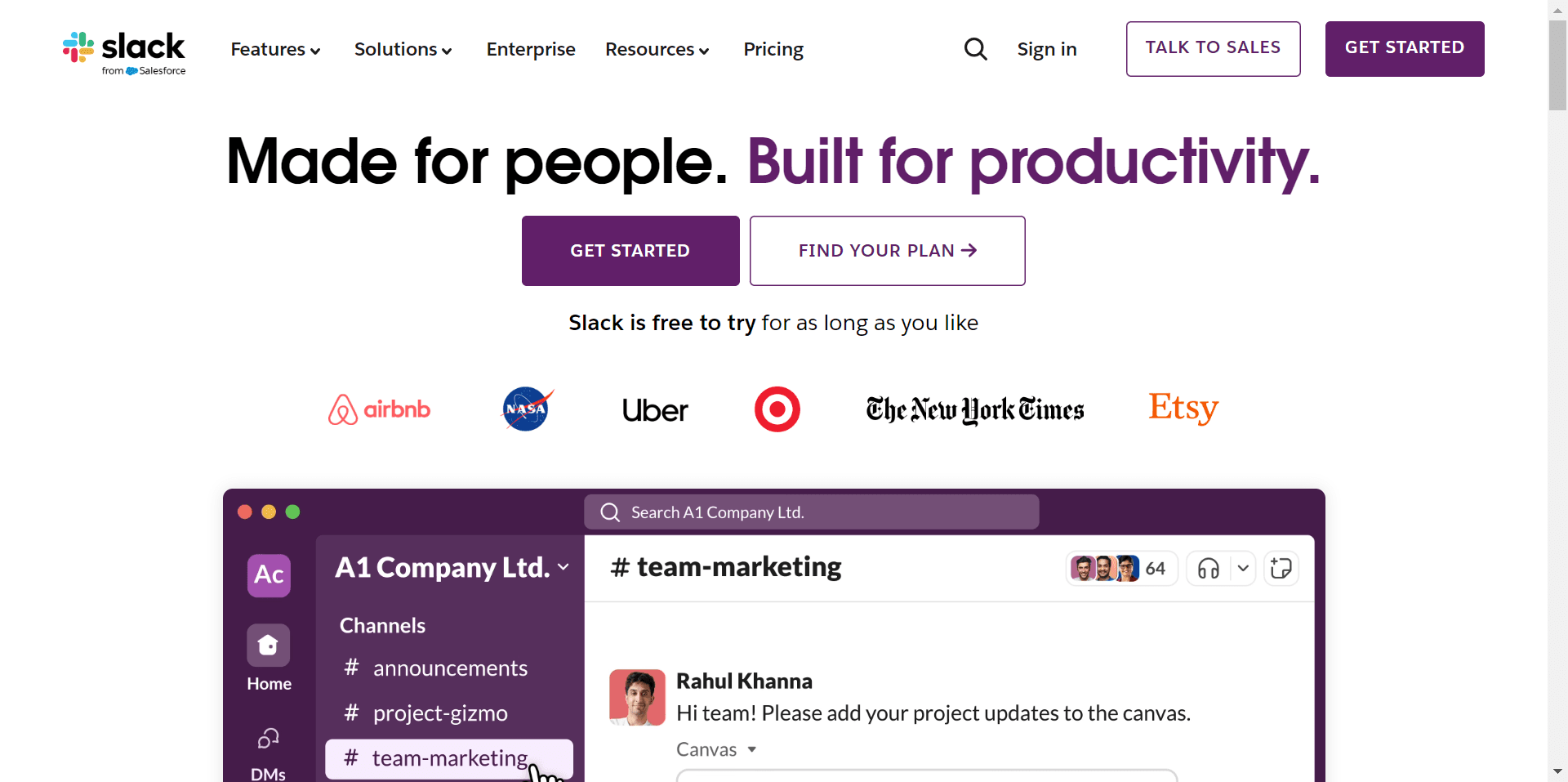Open huddle options via the chevron

coord(1243,568)
